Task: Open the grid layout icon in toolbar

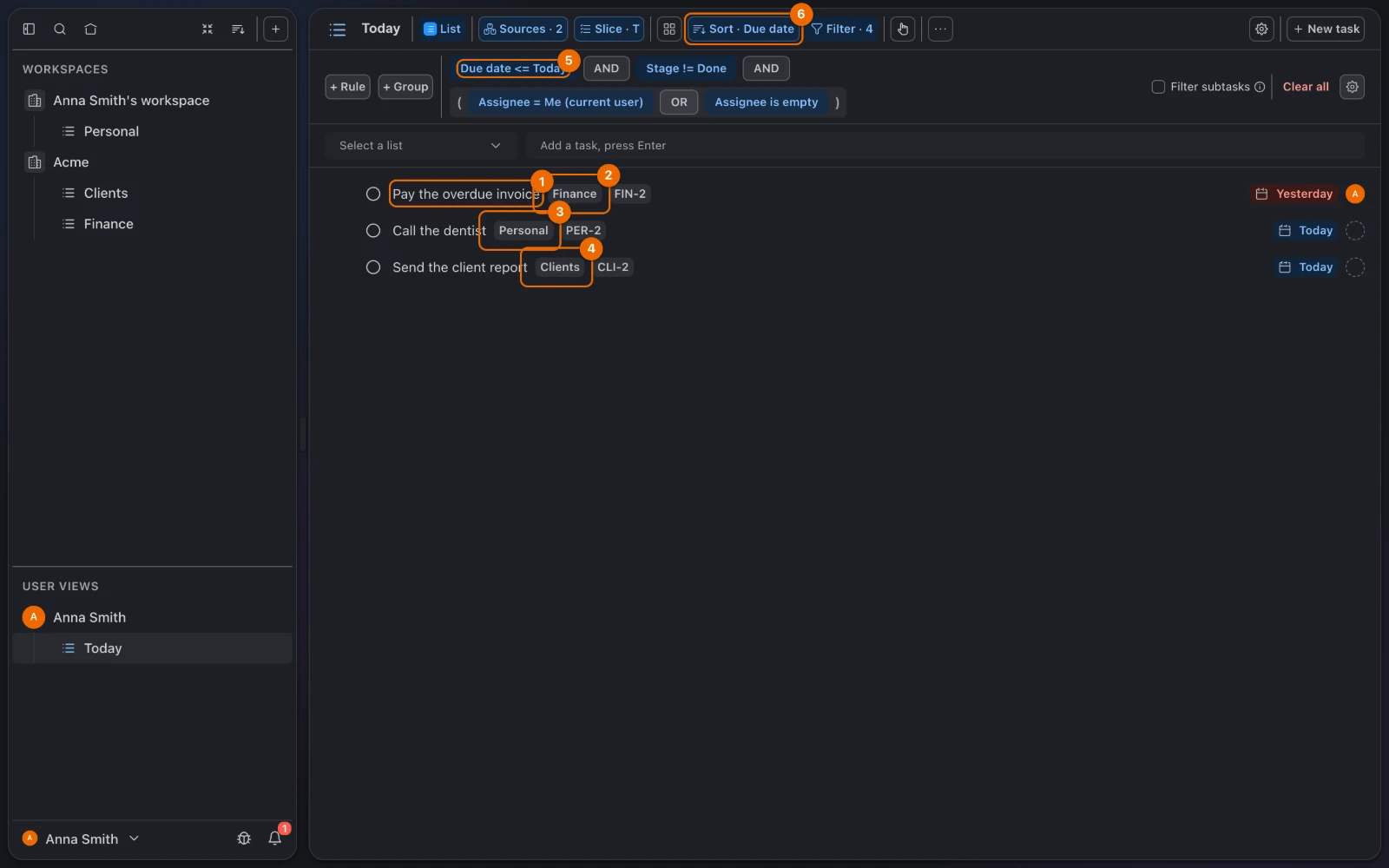Action: coord(669,29)
